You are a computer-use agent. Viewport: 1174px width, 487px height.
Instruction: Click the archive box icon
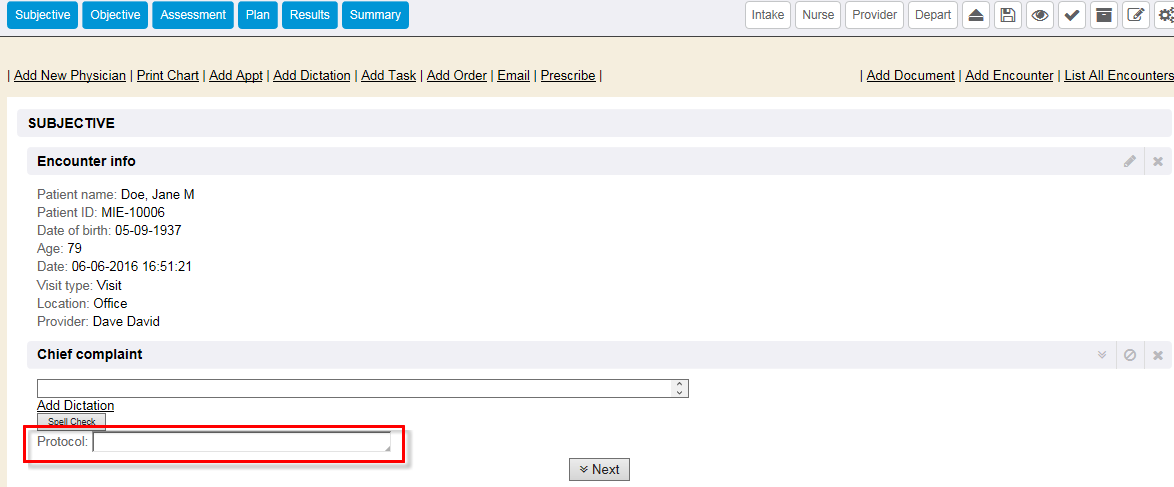pos(1103,15)
